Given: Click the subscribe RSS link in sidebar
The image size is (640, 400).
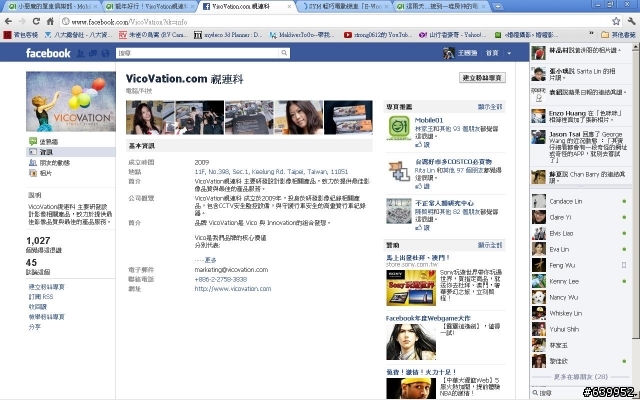Looking at the screenshot, I should point(41,297).
